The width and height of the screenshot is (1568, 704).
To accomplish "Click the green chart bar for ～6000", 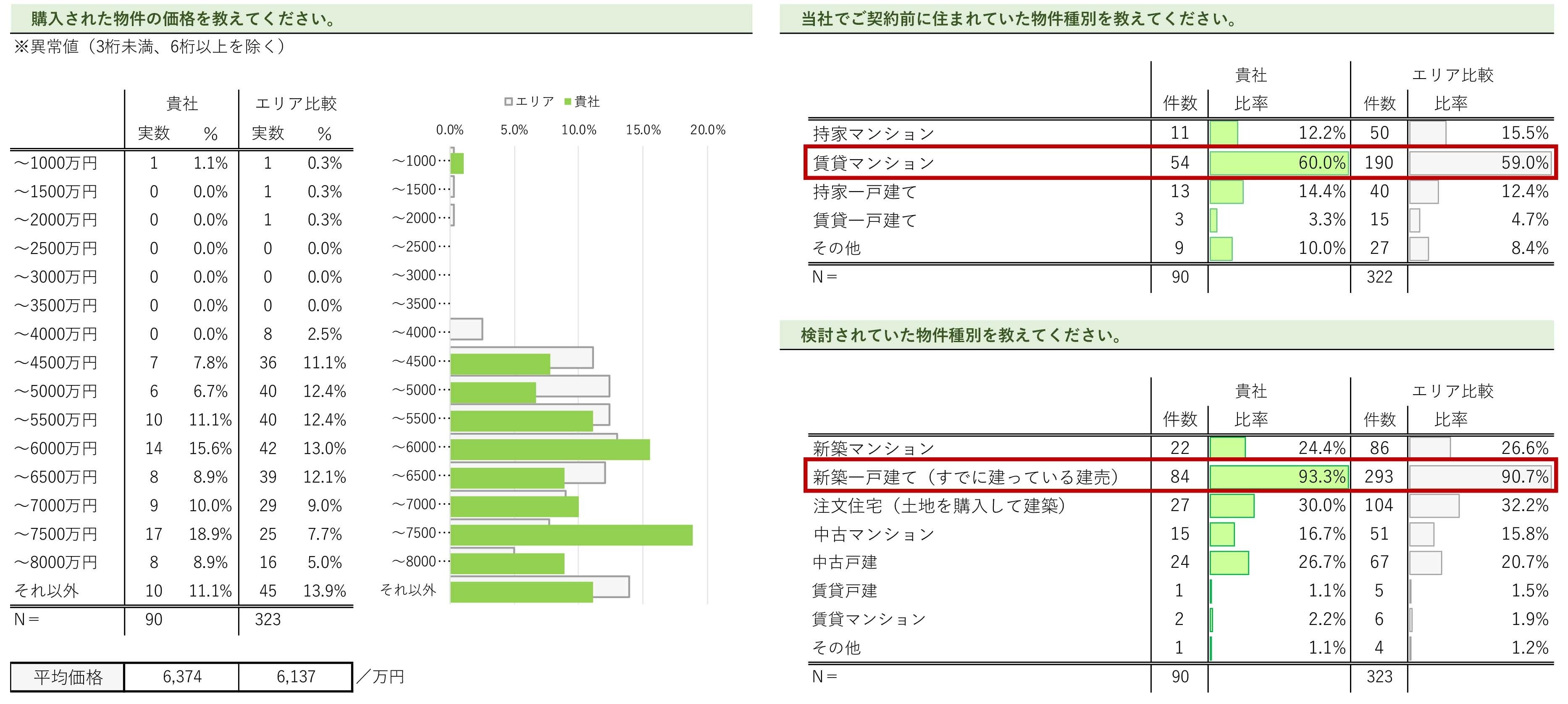I will (550, 449).
